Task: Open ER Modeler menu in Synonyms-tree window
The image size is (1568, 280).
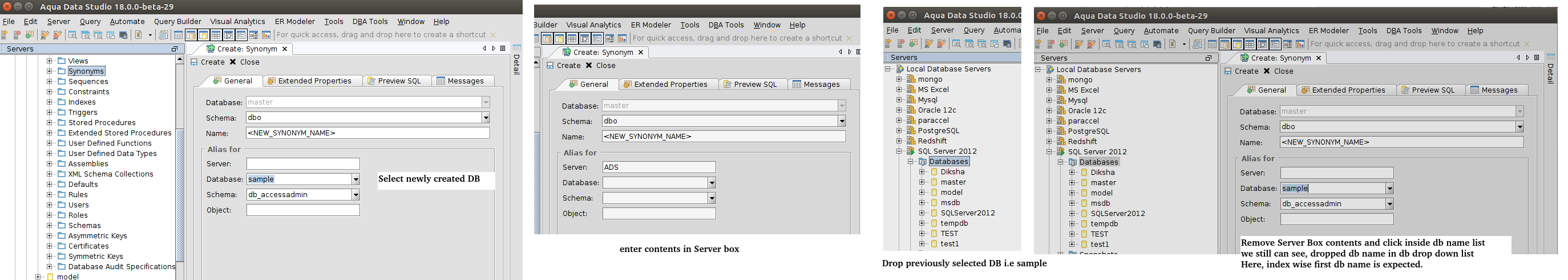Action: [x=294, y=21]
